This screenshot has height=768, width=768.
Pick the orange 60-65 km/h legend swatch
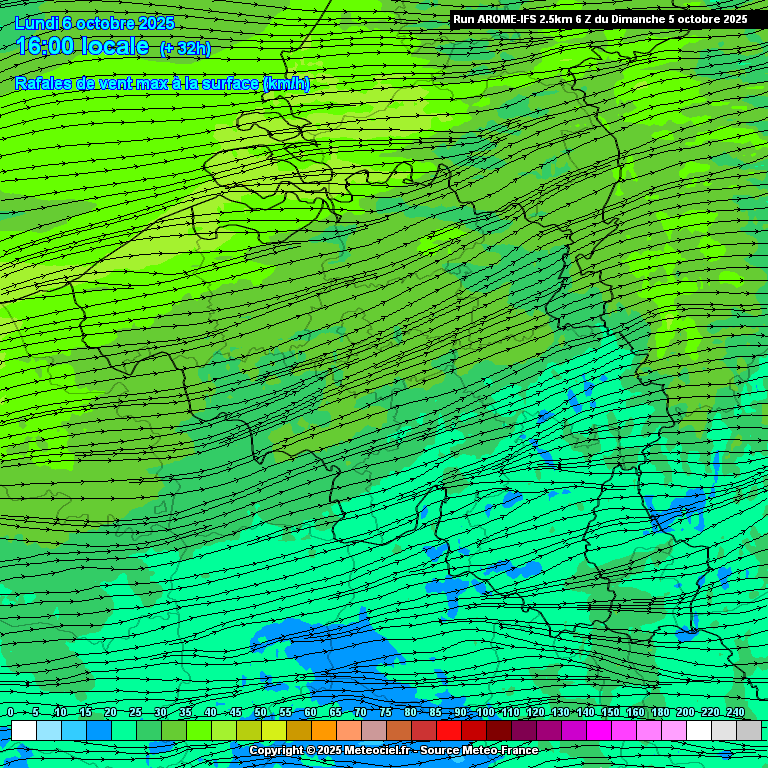tap(323, 730)
